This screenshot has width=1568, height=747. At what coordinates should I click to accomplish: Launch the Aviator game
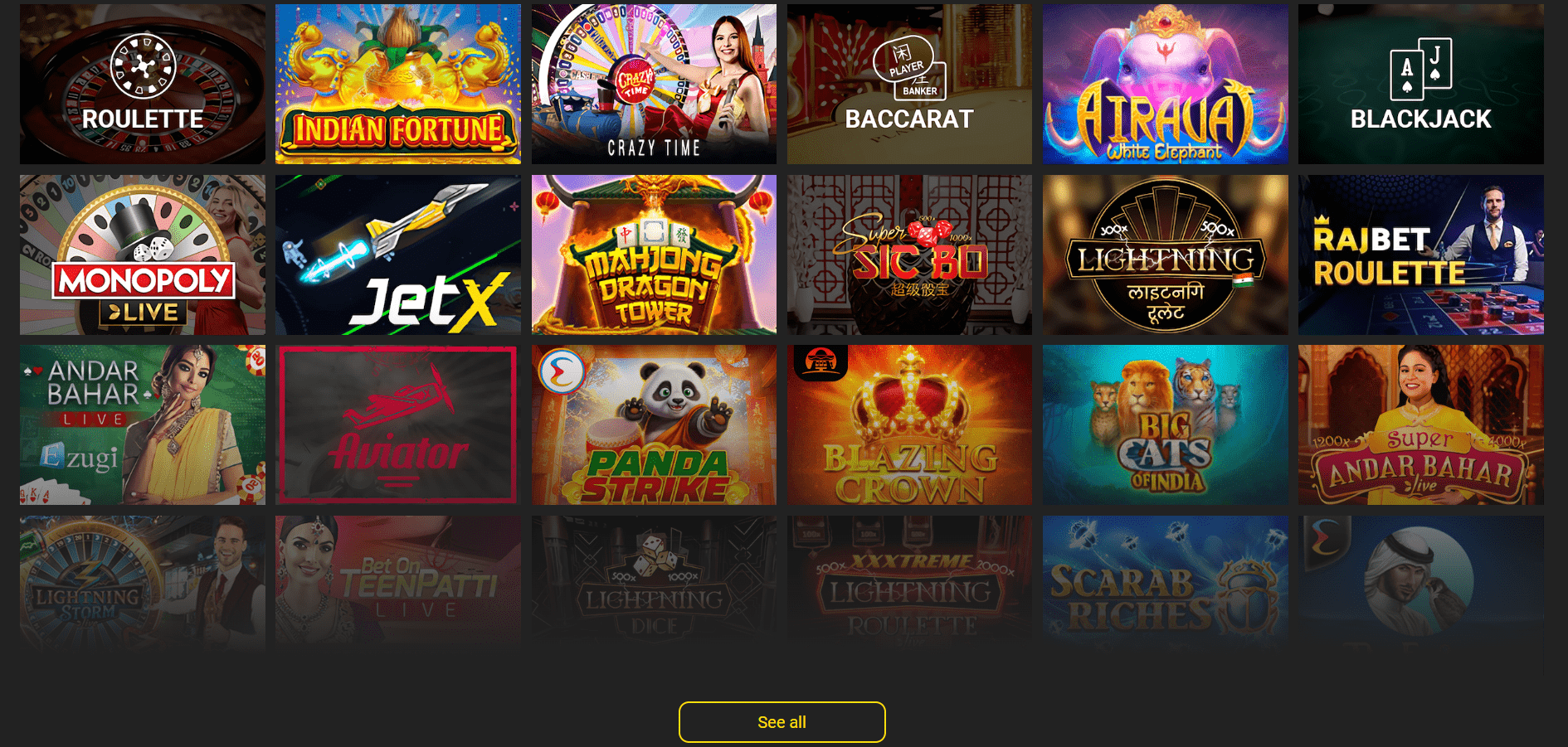click(x=398, y=425)
